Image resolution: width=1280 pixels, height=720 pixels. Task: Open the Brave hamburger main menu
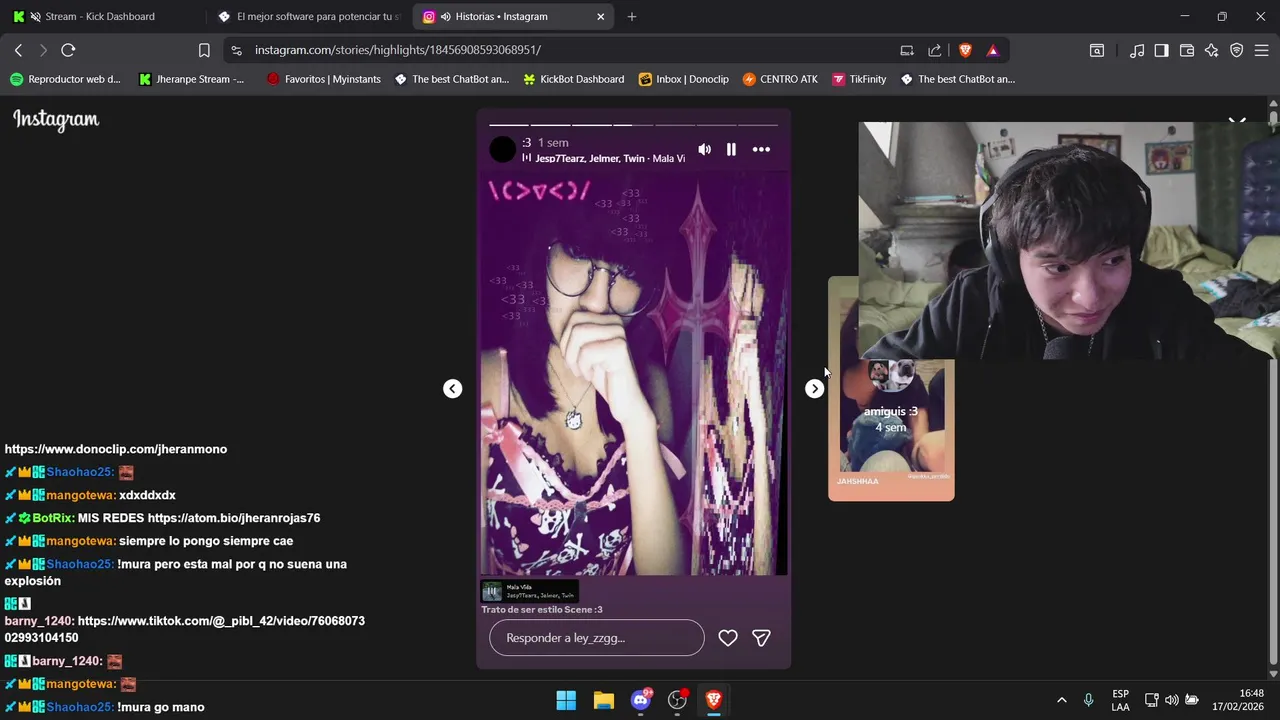[1261, 50]
